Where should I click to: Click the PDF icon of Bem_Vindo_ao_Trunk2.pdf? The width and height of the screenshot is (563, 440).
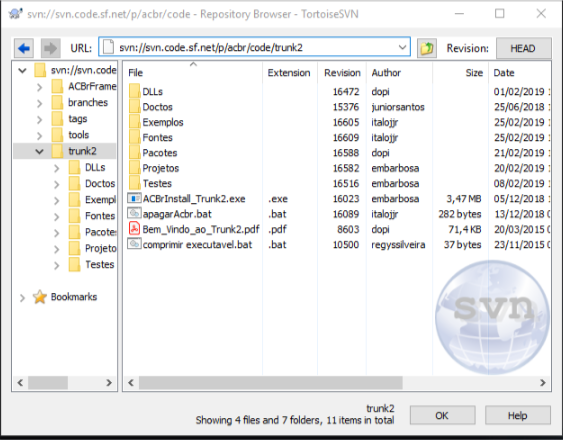click(x=134, y=228)
